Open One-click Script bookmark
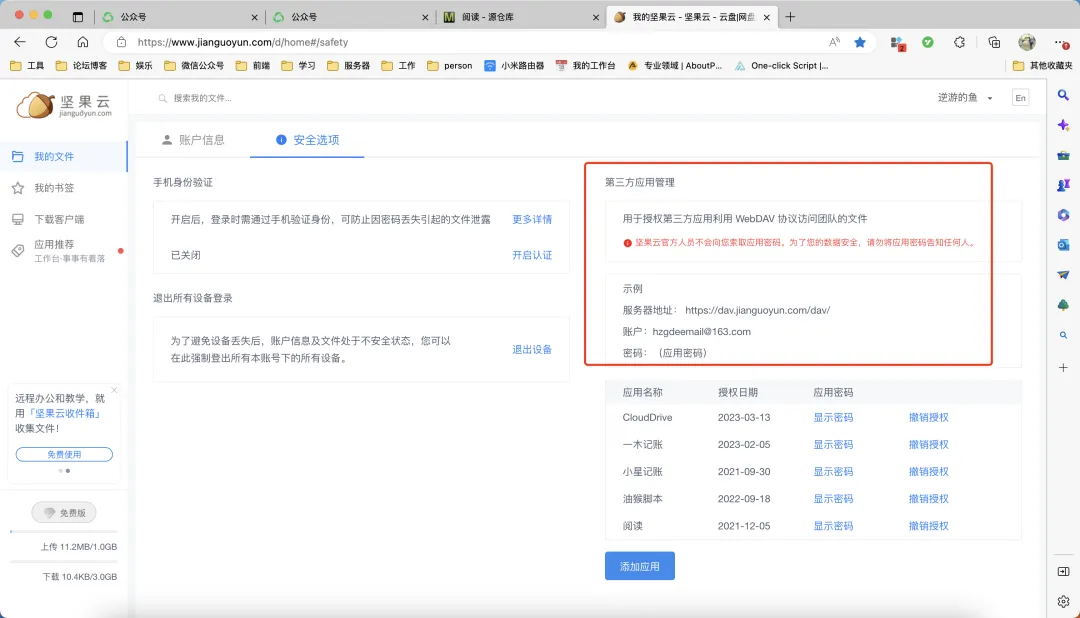Image resolution: width=1080 pixels, height=618 pixels. click(781, 65)
